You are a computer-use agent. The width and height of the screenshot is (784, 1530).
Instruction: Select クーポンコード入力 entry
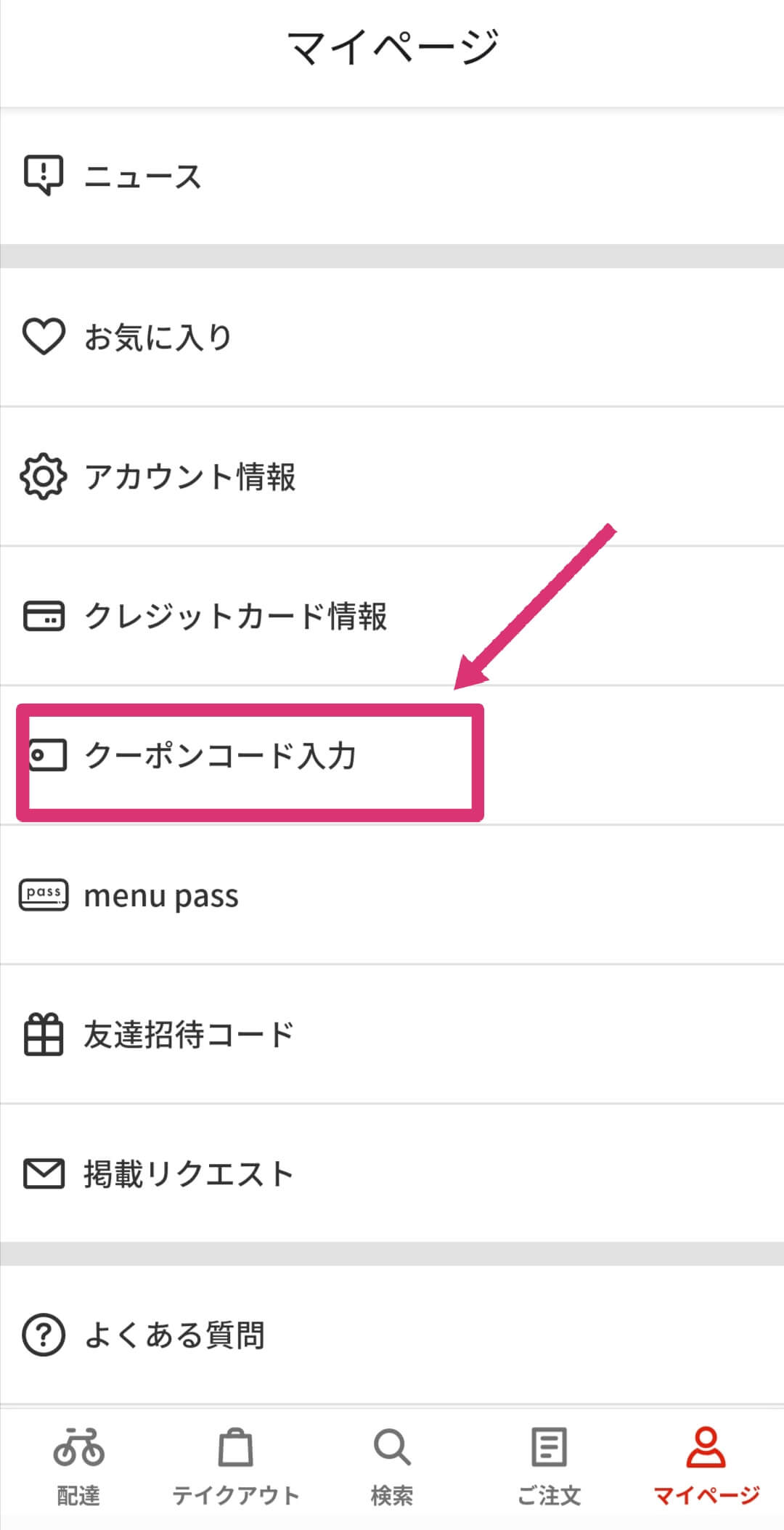pyautogui.click(x=392, y=755)
